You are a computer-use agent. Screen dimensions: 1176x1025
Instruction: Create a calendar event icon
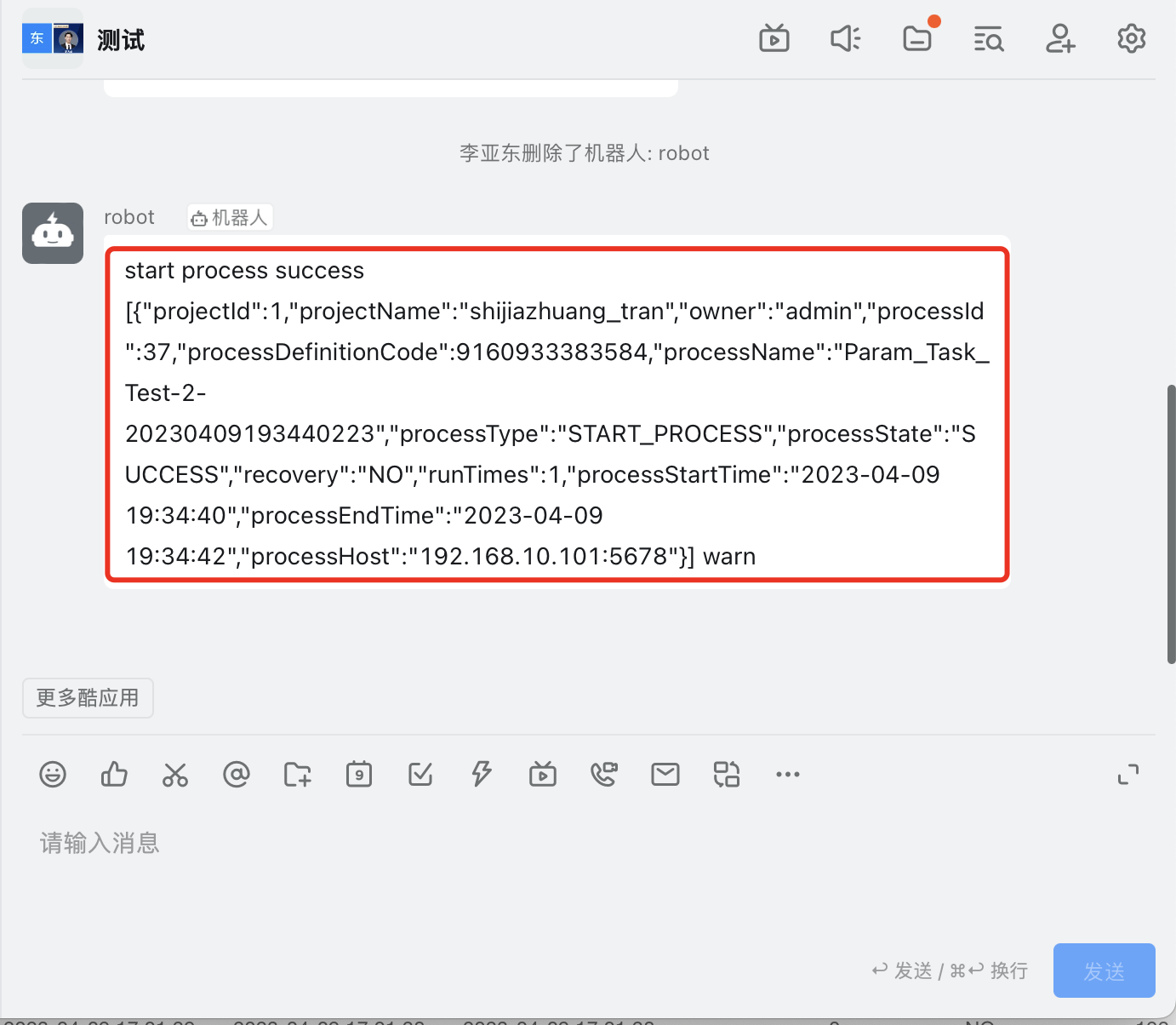tap(359, 774)
